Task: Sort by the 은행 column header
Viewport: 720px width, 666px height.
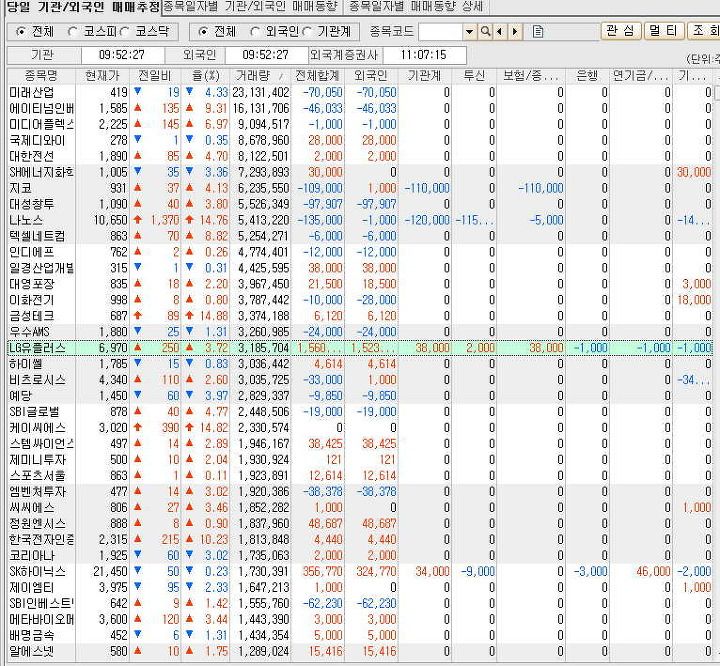Action: tap(588, 76)
